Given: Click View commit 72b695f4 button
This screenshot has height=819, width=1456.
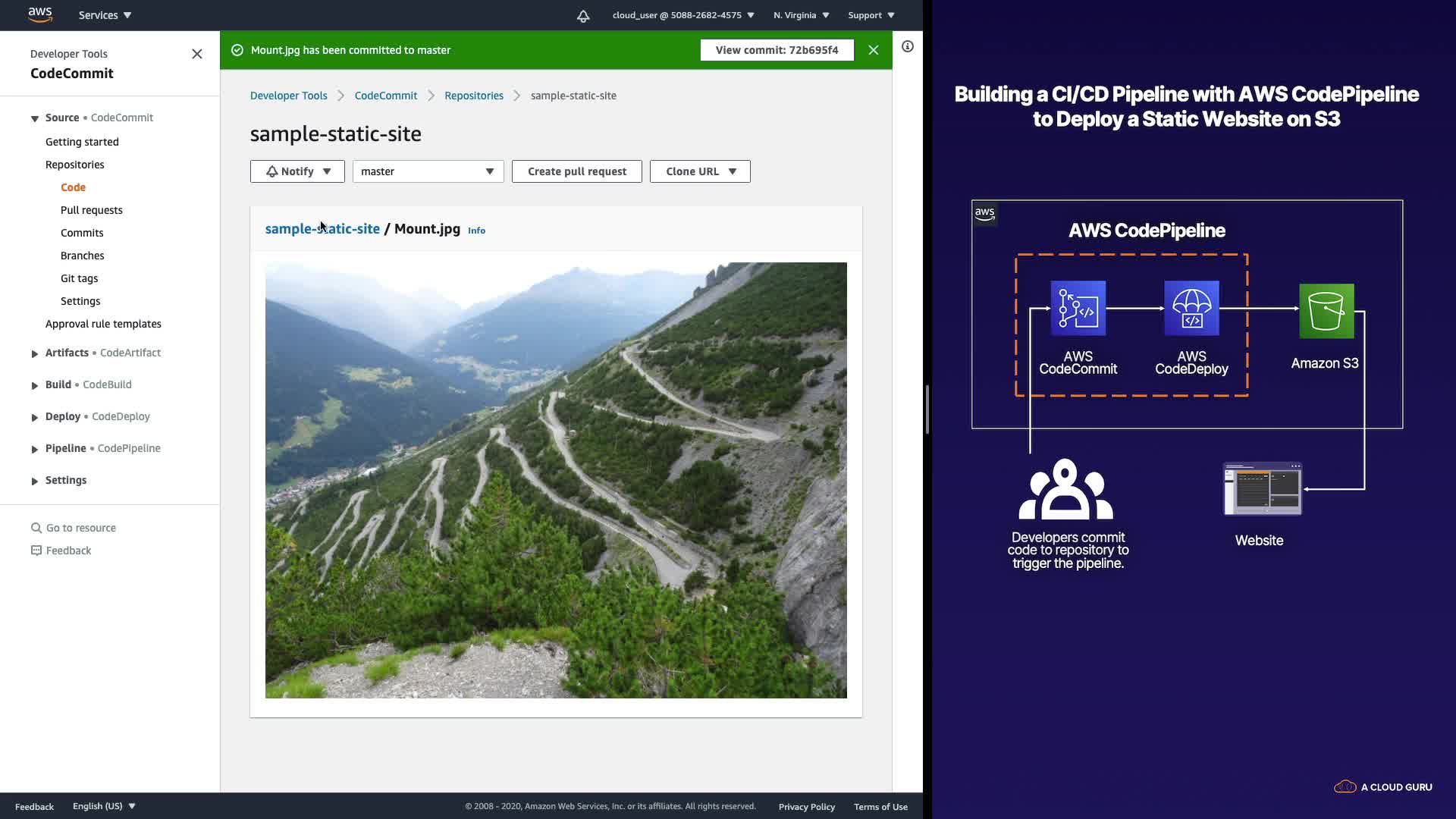Looking at the screenshot, I should (777, 50).
